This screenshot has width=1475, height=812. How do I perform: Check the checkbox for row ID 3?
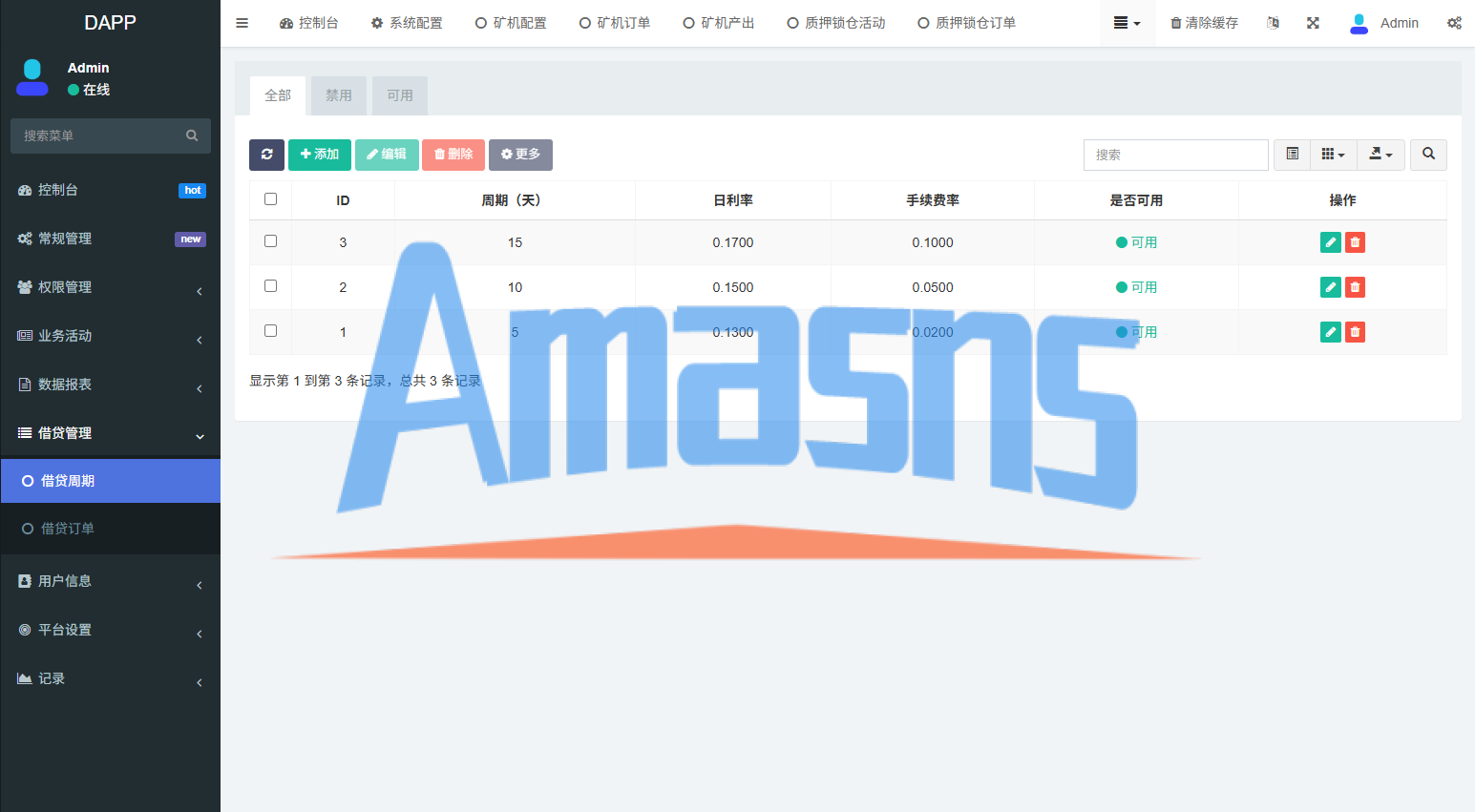pyautogui.click(x=270, y=241)
